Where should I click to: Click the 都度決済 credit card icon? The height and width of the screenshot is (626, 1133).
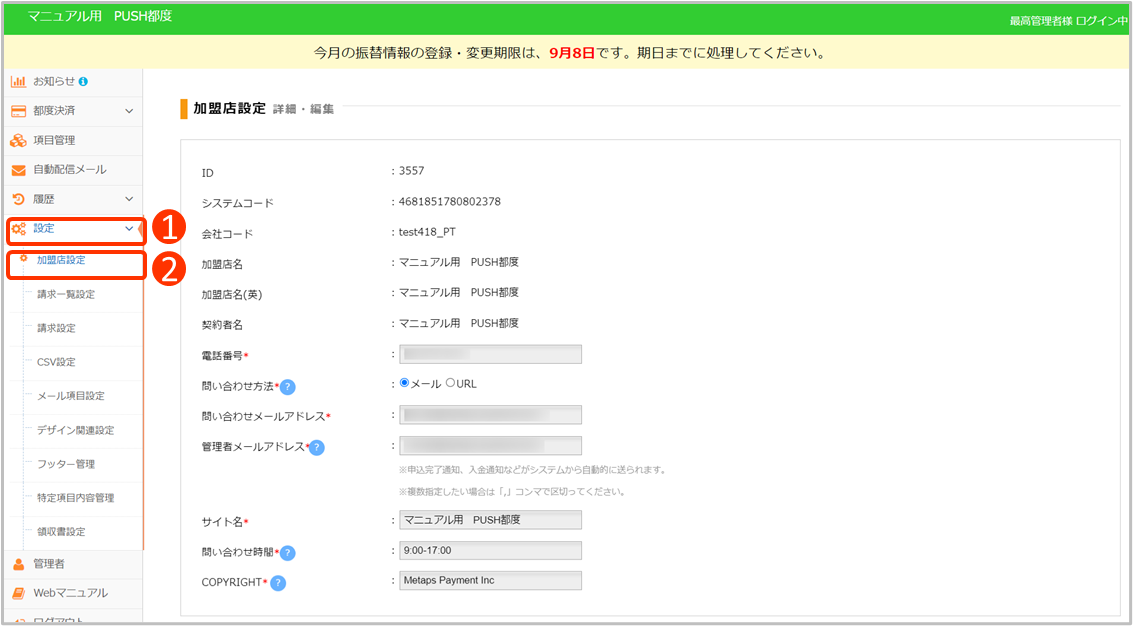click(x=18, y=111)
